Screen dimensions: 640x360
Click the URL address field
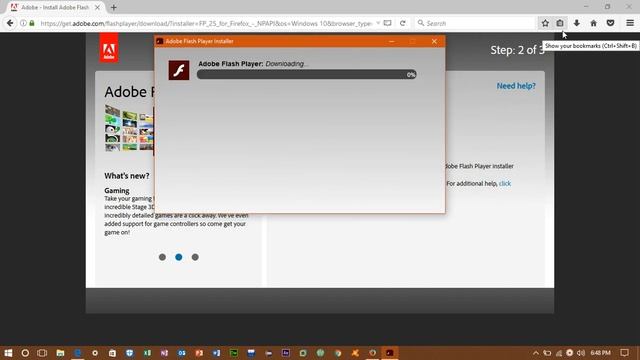pos(206,23)
